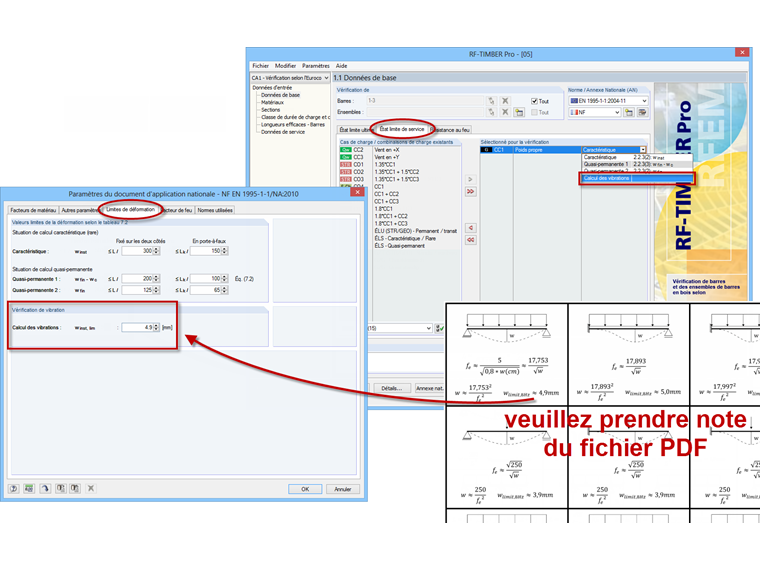Confirm dialog with OK button
The height and width of the screenshot is (570, 760).
click(305, 489)
